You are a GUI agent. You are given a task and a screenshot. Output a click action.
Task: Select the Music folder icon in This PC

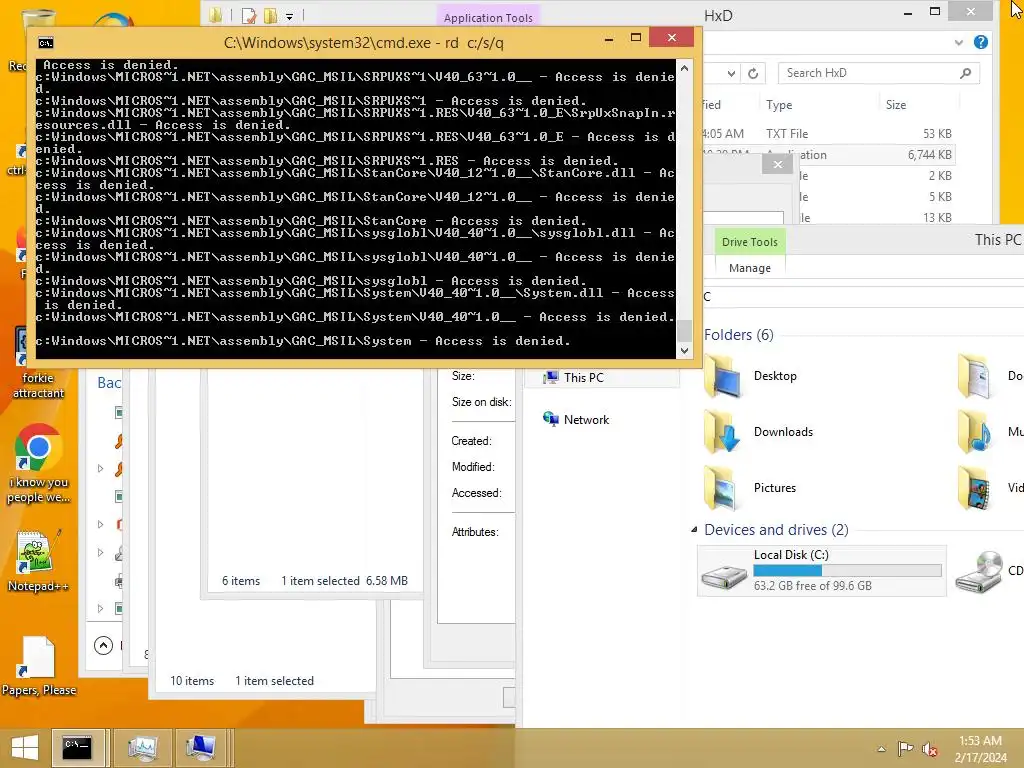tap(976, 432)
